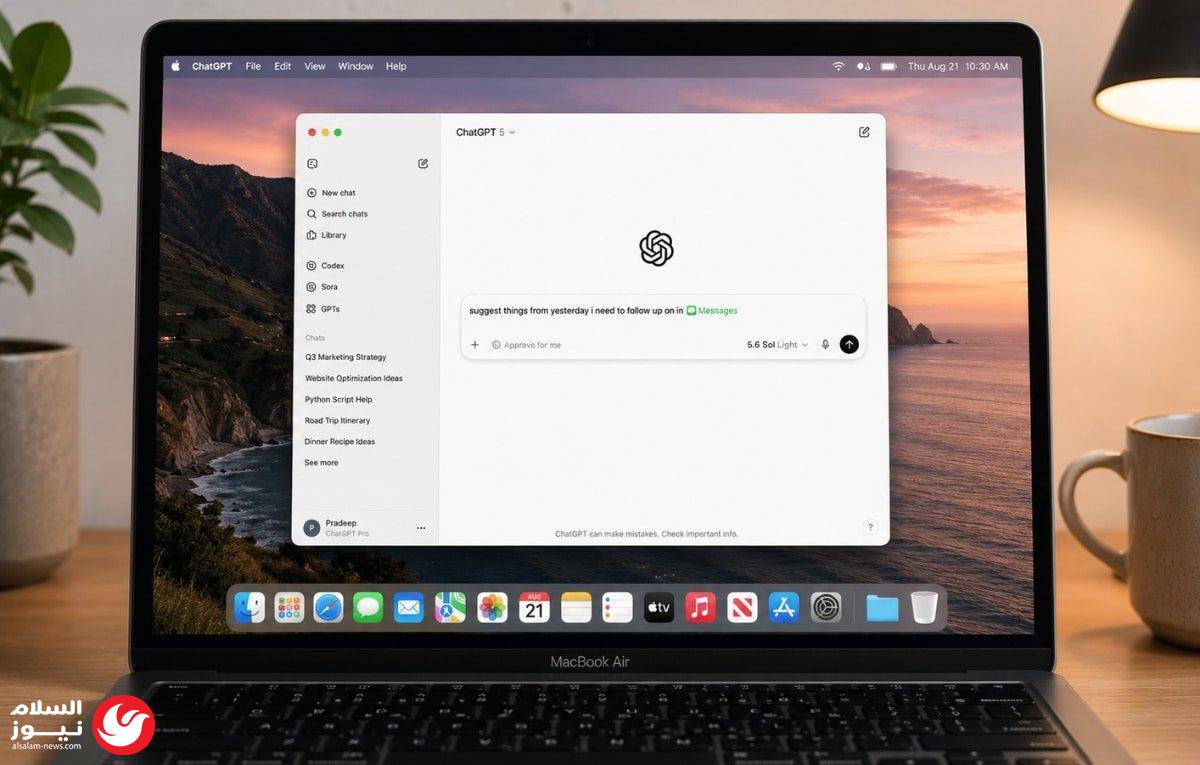Viewport: 1200px width, 765px height.
Task: Open Music from the Dock
Action: pyautogui.click(x=700, y=607)
